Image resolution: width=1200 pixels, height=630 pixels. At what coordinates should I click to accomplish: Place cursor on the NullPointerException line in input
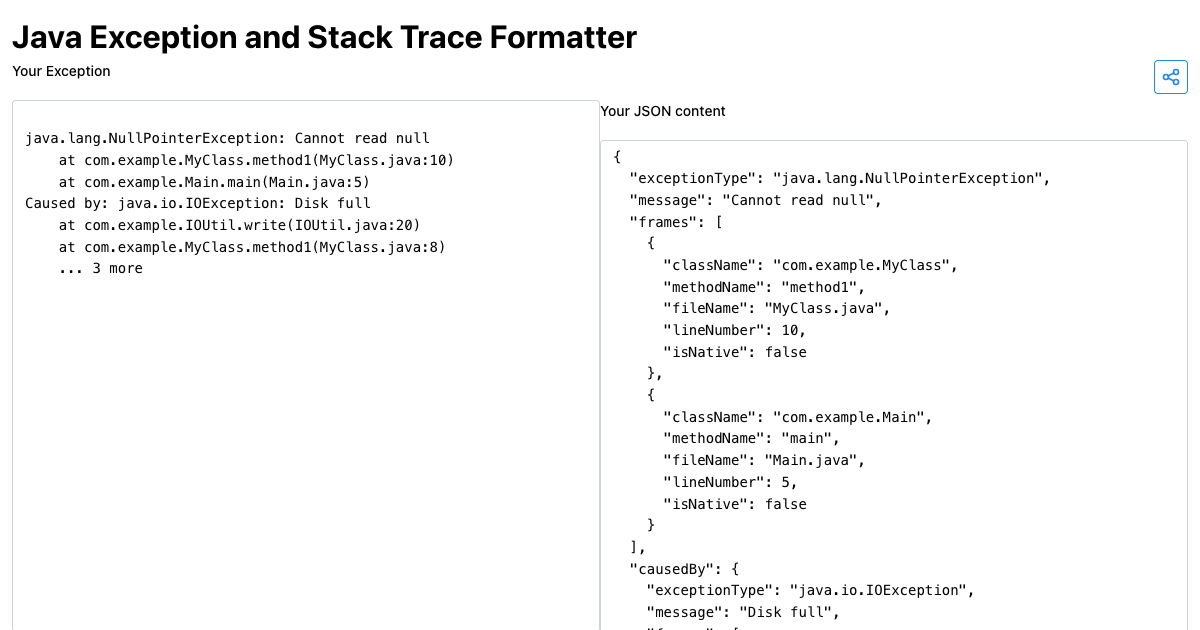coord(227,139)
